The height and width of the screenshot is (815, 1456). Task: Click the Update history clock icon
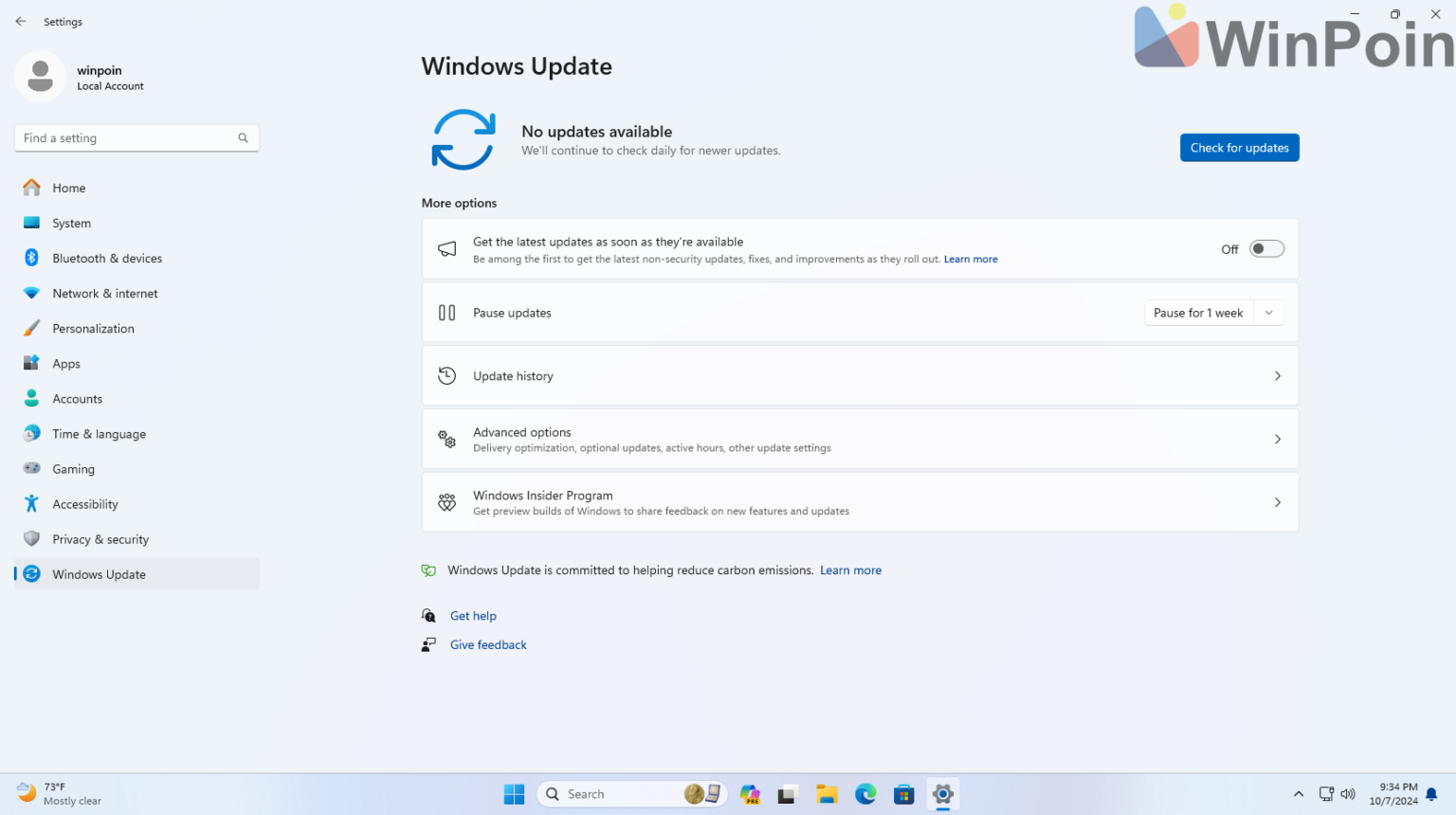tap(446, 375)
